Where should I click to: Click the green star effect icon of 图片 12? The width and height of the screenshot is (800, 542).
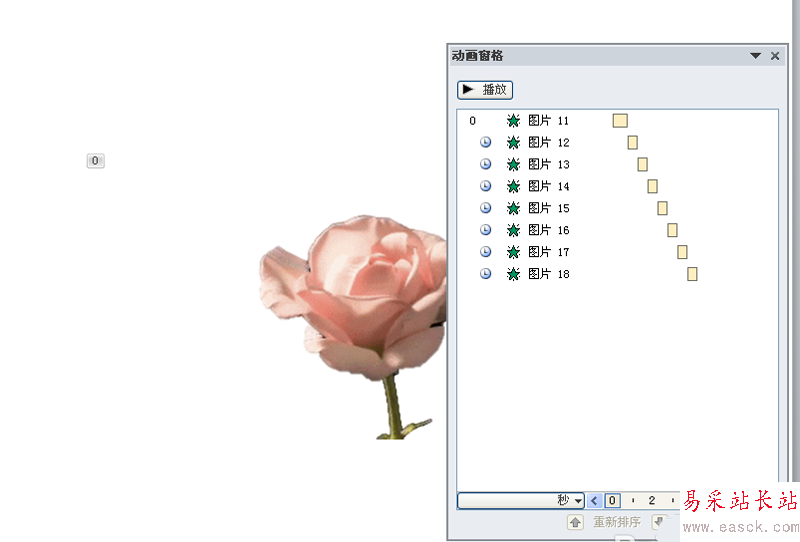[x=513, y=143]
